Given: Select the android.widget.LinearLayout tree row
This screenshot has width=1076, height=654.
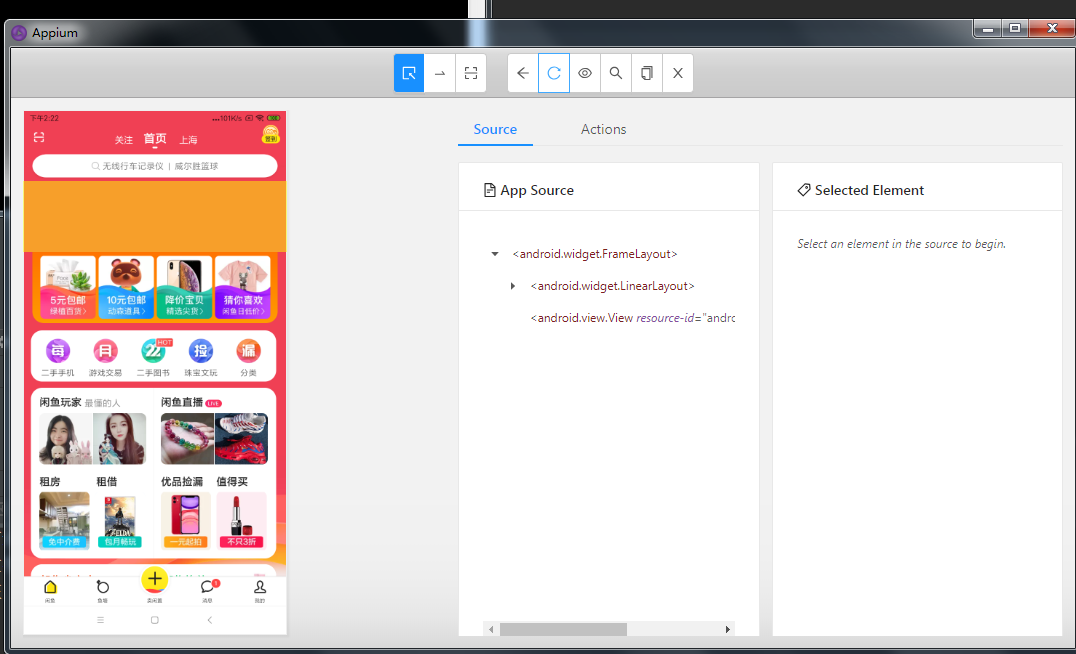Looking at the screenshot, I should pos(612,286).
